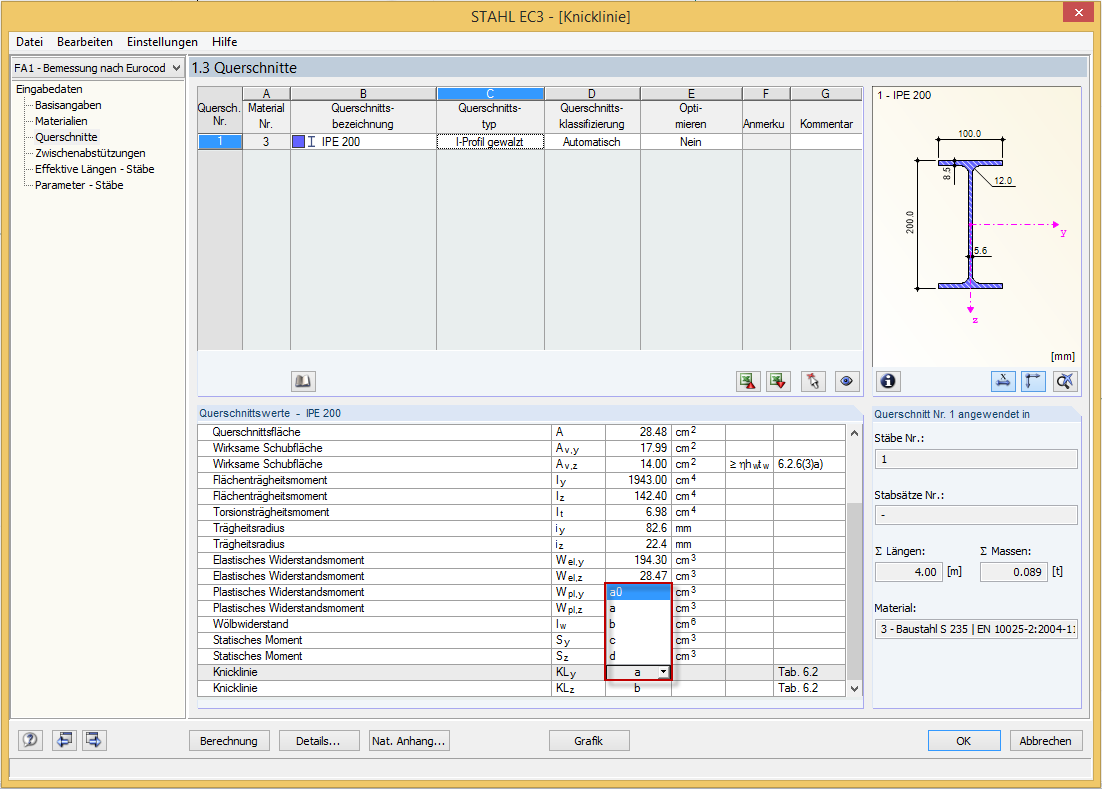Select a0 in the buckling curve list

[638, 592]
